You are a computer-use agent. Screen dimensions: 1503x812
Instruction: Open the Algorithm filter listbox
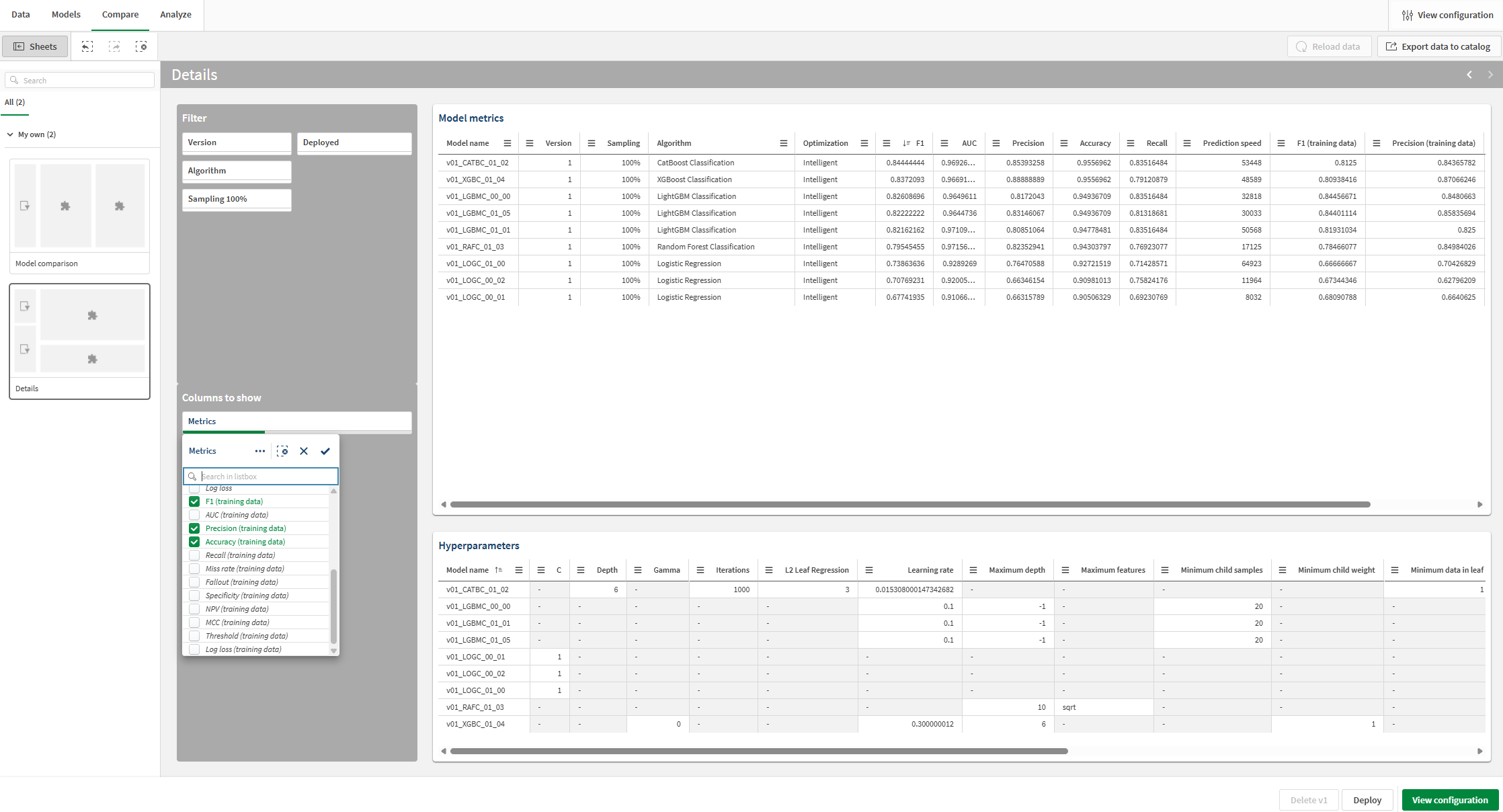(236, 171)
